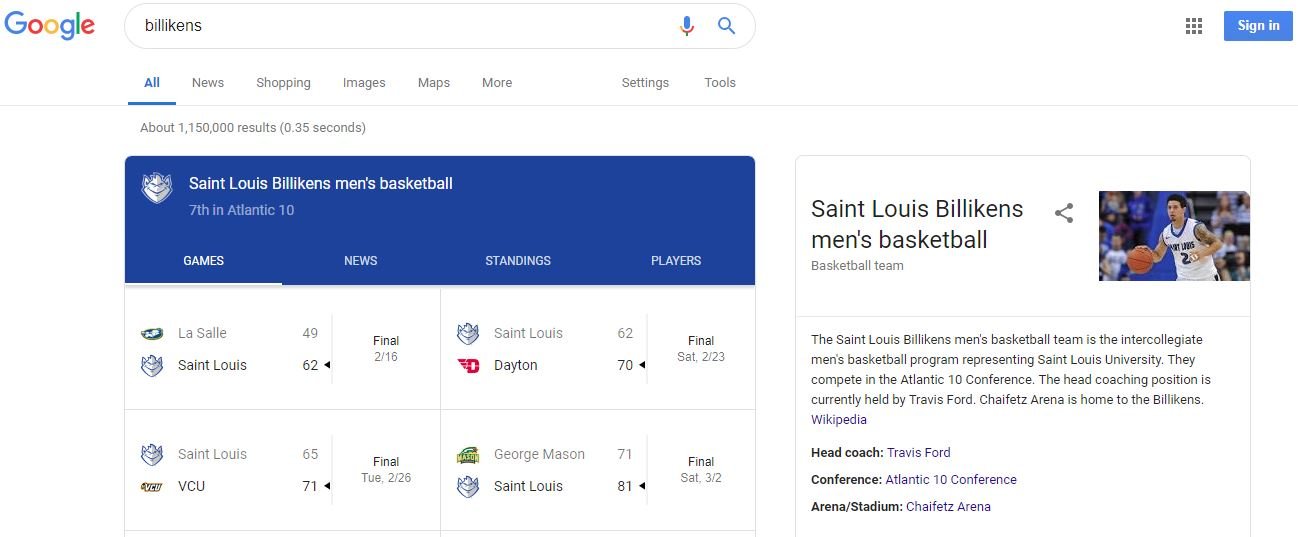Select GAMES tab in team card
Screen dimensions: 1298x537
pyautogui.click(x=203, y=261)
